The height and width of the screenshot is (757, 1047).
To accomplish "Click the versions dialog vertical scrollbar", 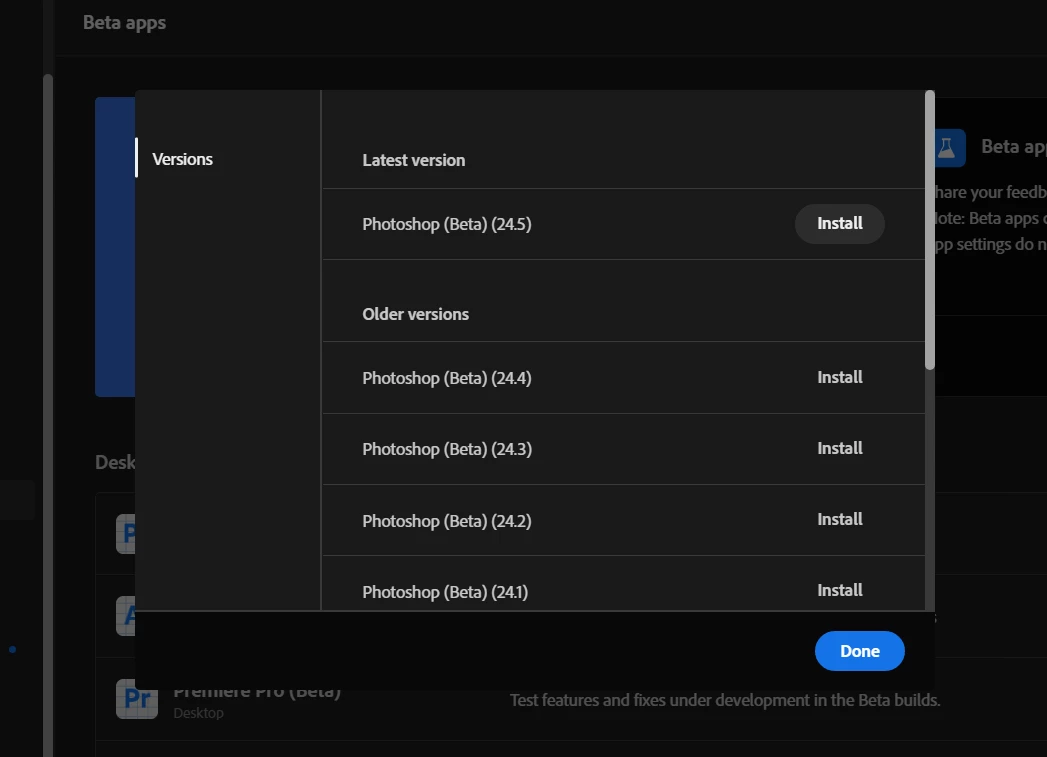I will coord(929,230).
